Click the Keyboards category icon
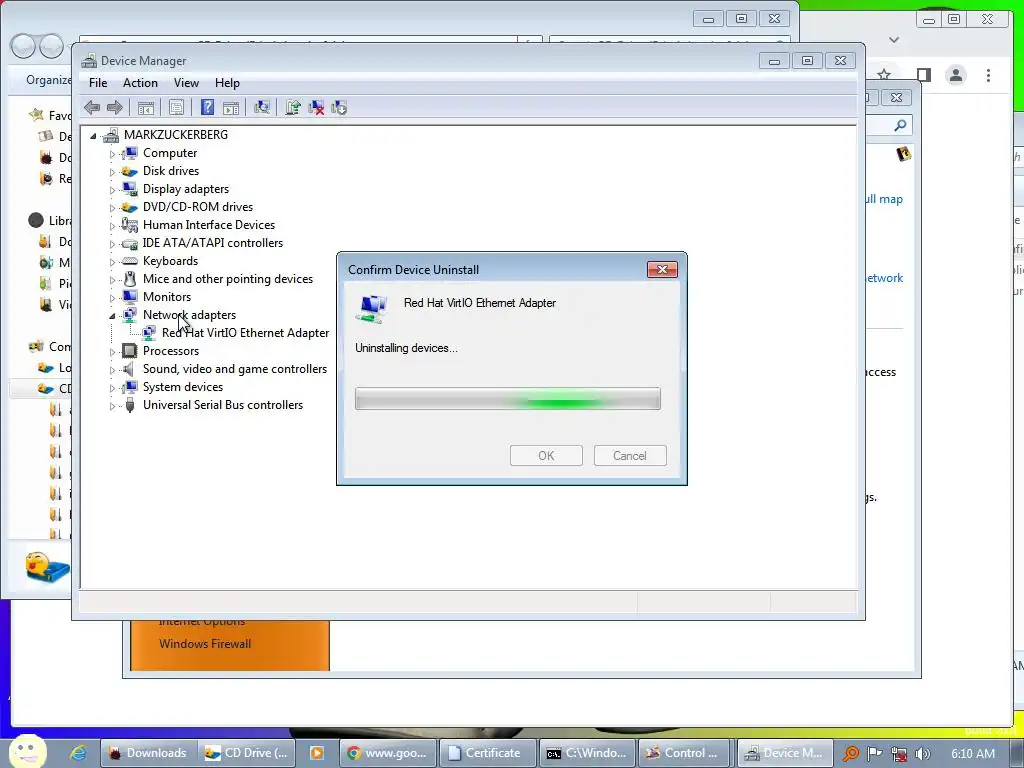Viewport: 1024px width, 768px height. pos(130,261)
